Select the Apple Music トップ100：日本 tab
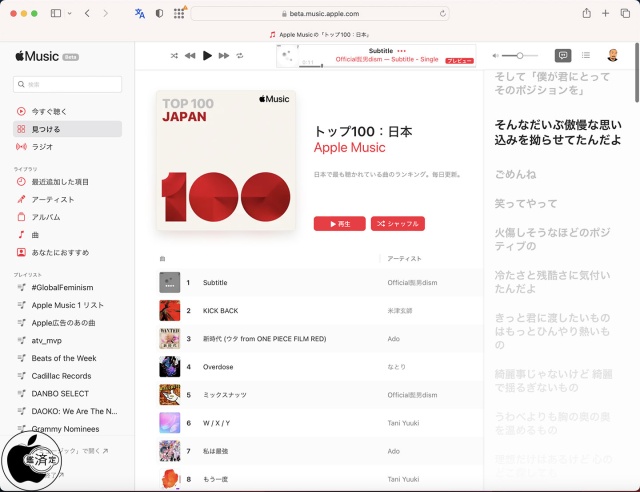The image size is (640, 492). [320, 35]
